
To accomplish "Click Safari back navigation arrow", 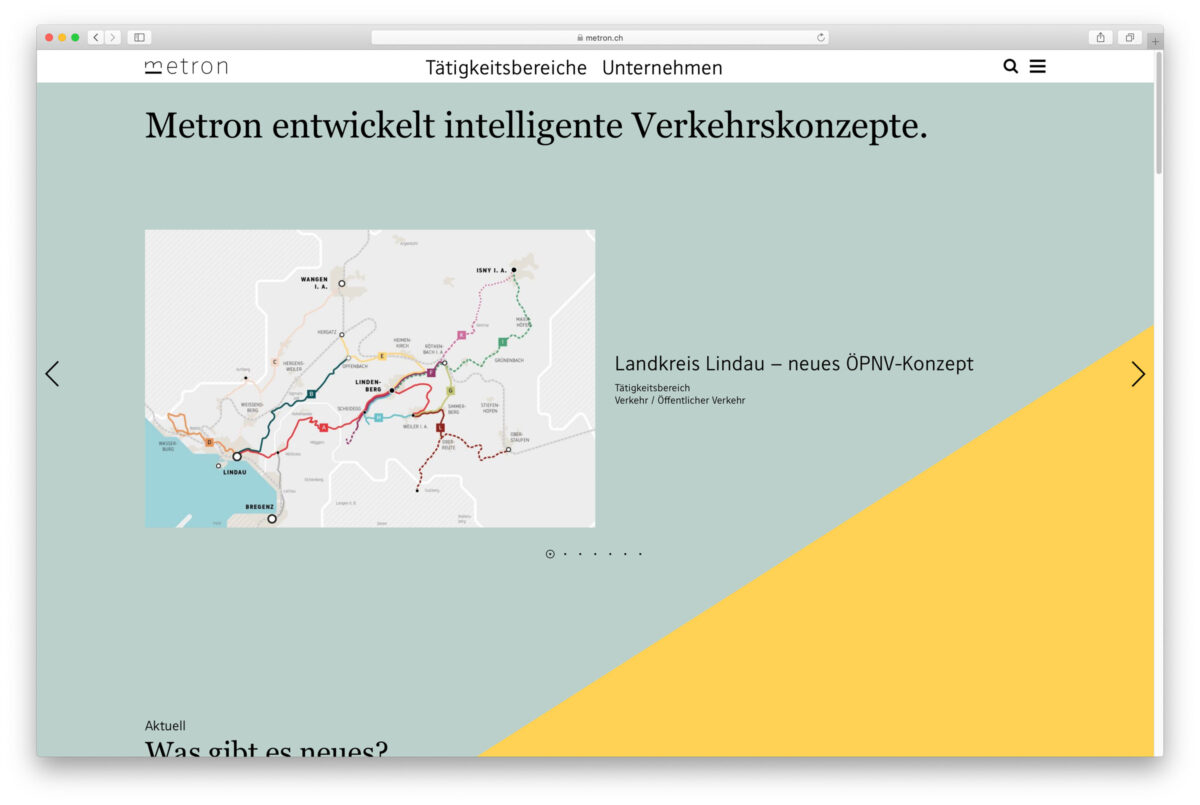I will click(96, 38).
